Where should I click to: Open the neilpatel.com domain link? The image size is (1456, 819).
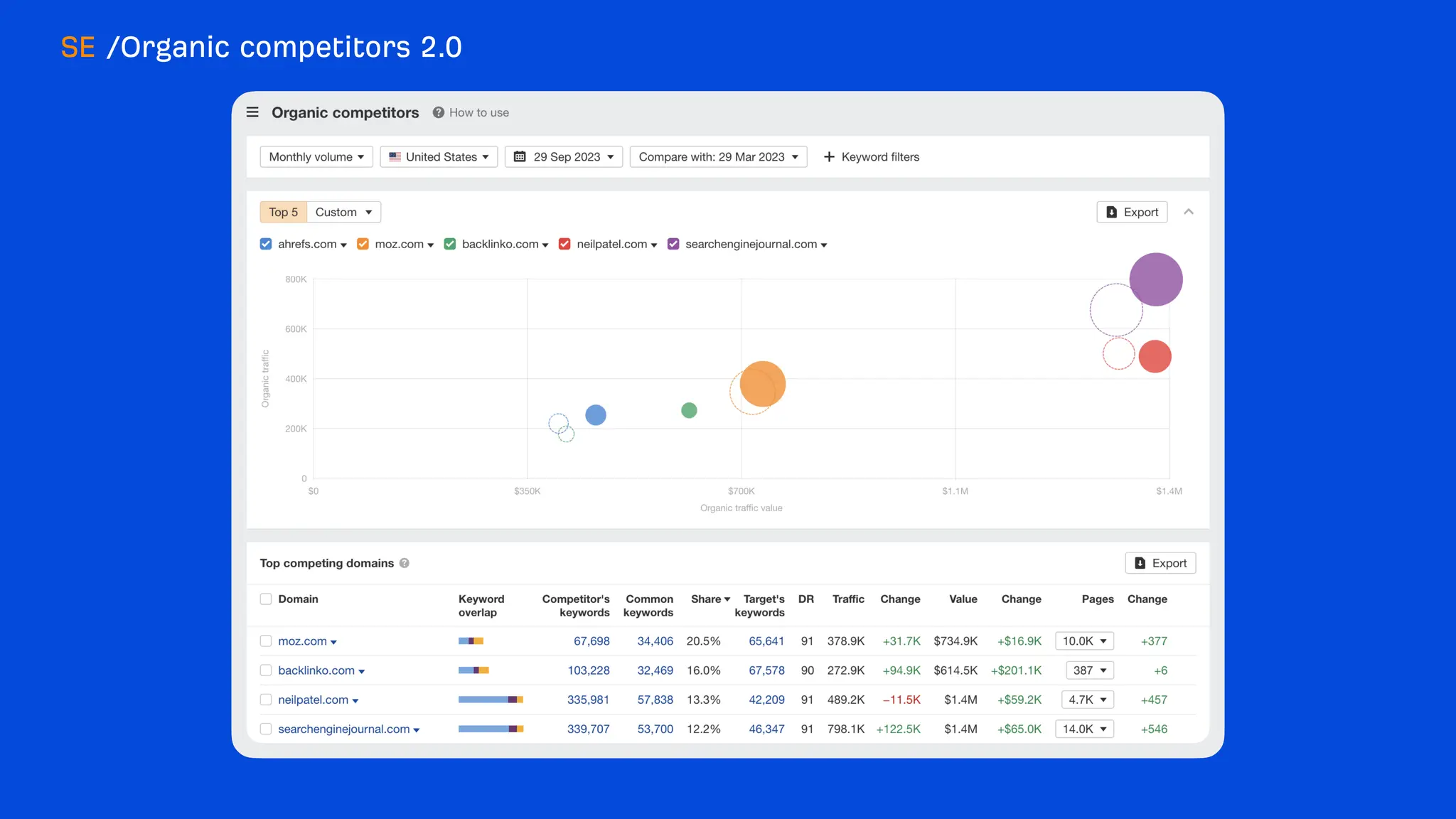point(314,700)
